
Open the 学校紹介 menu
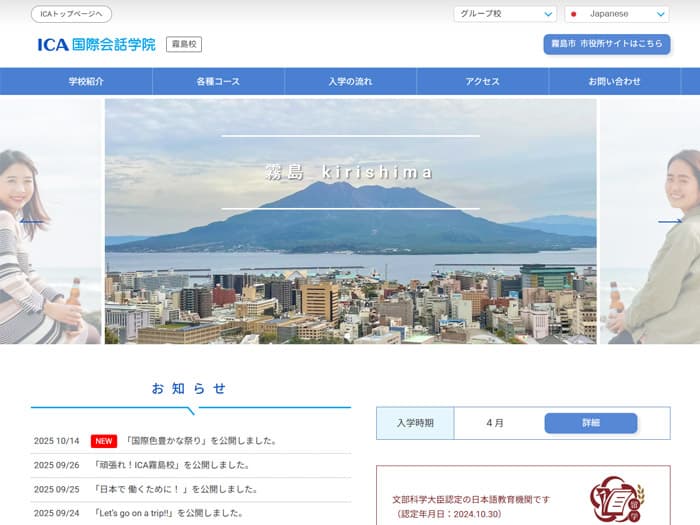(86, 81)
